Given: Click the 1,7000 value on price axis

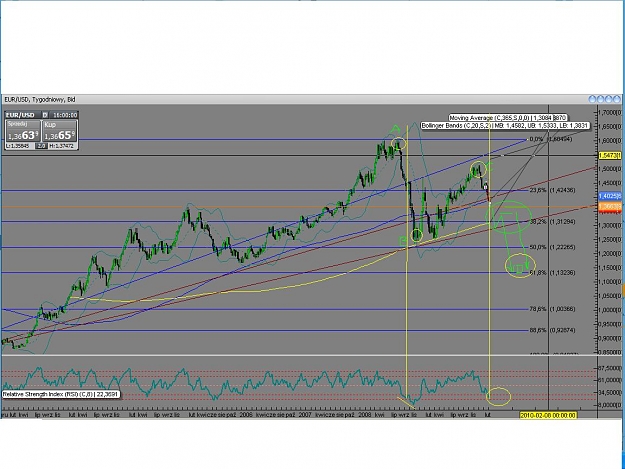Looking at the screenshot, I should coord(610,112).
